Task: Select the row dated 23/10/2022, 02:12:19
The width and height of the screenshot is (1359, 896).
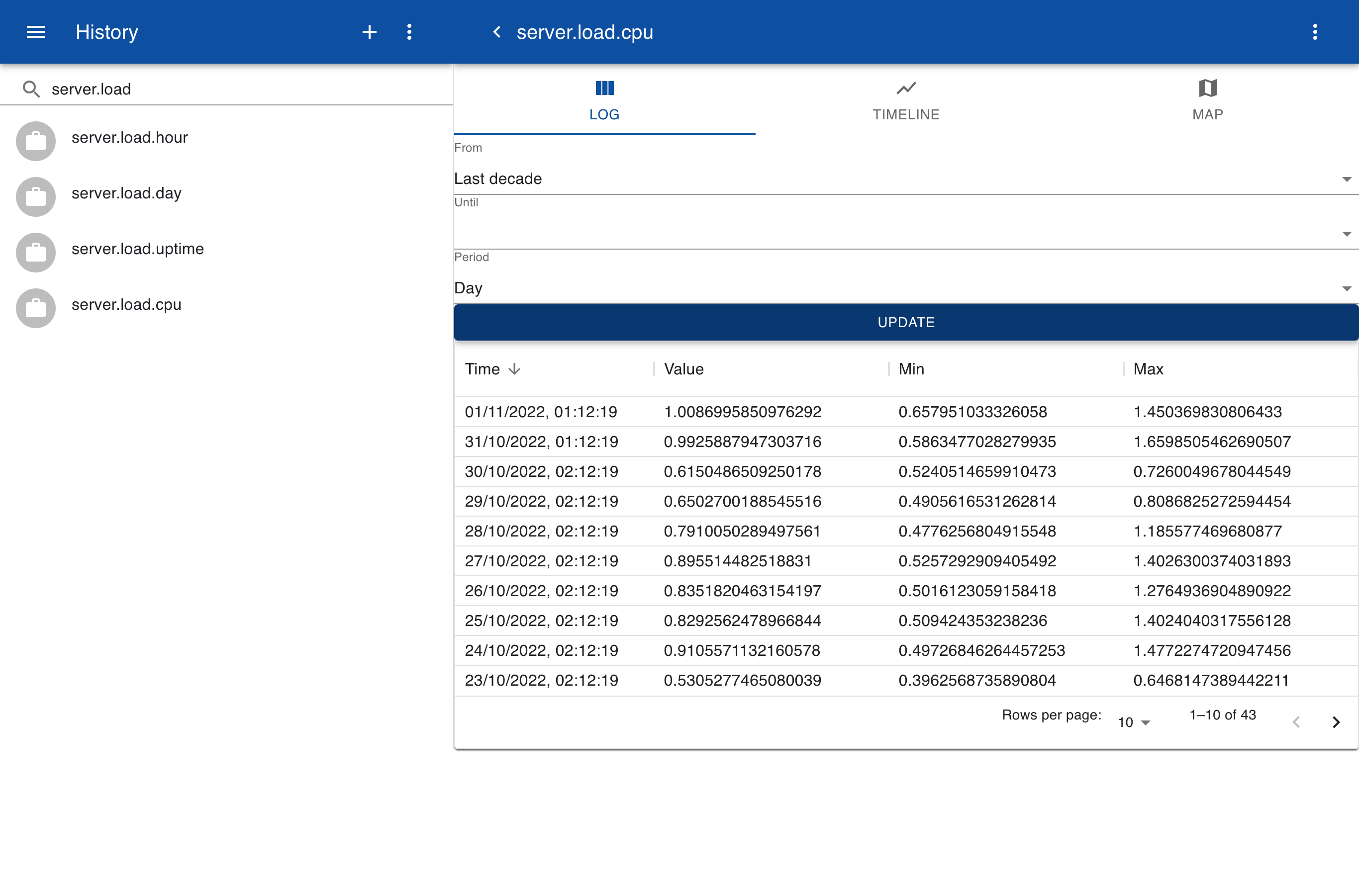Action: 906,680
